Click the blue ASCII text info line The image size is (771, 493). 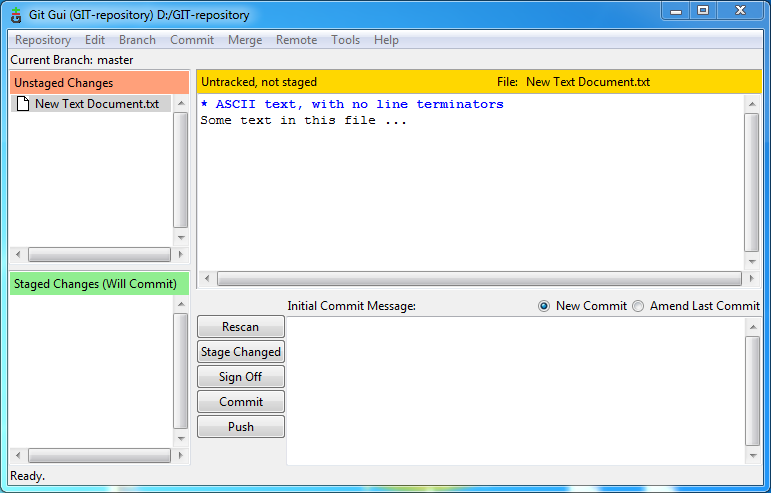pos(352,104)
